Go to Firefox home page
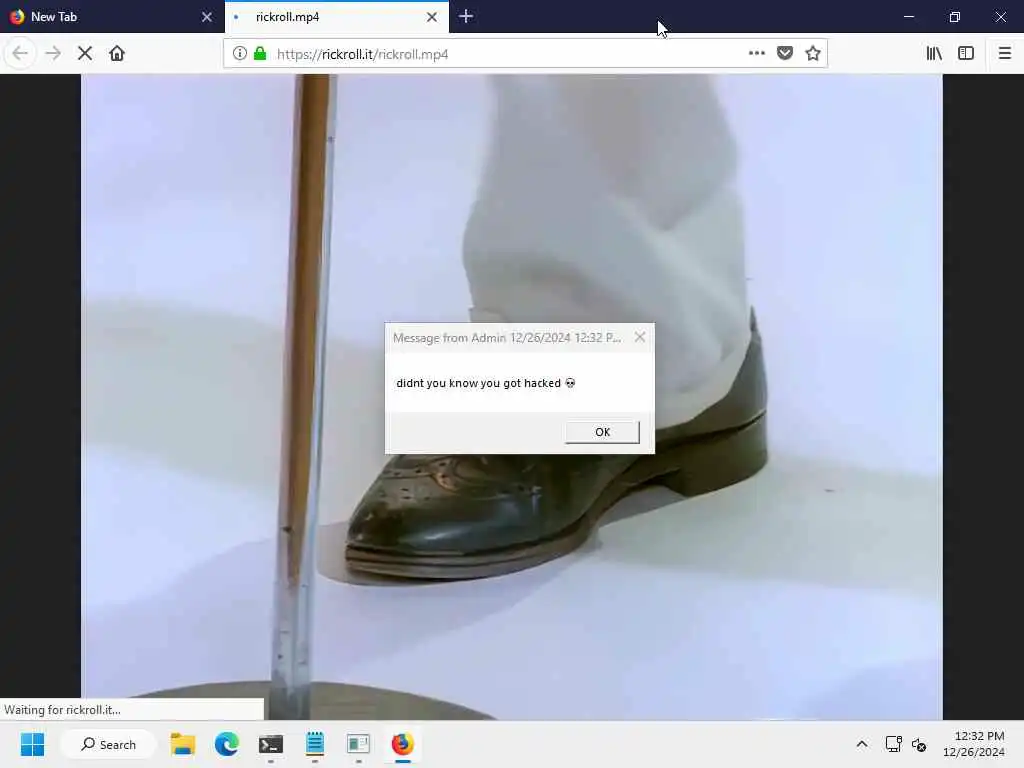 (117, 54)
